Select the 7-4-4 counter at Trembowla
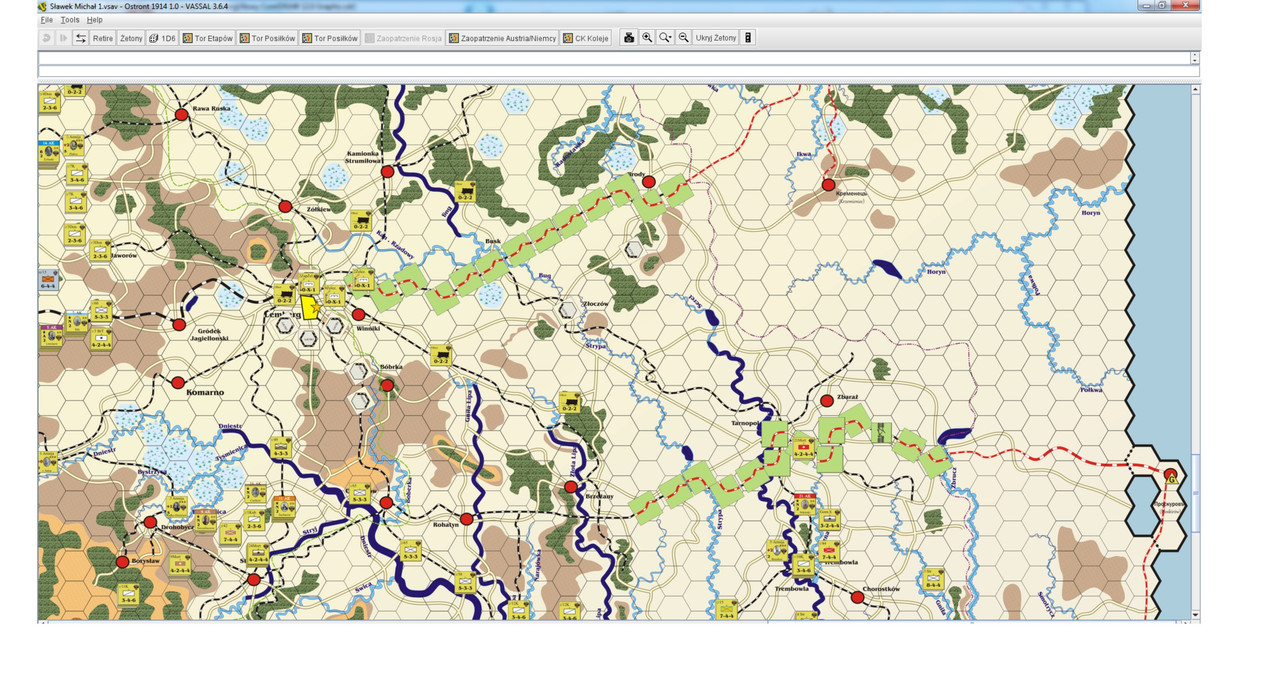The height and width of the screenshot is (693, 1280). coord(829,552)
